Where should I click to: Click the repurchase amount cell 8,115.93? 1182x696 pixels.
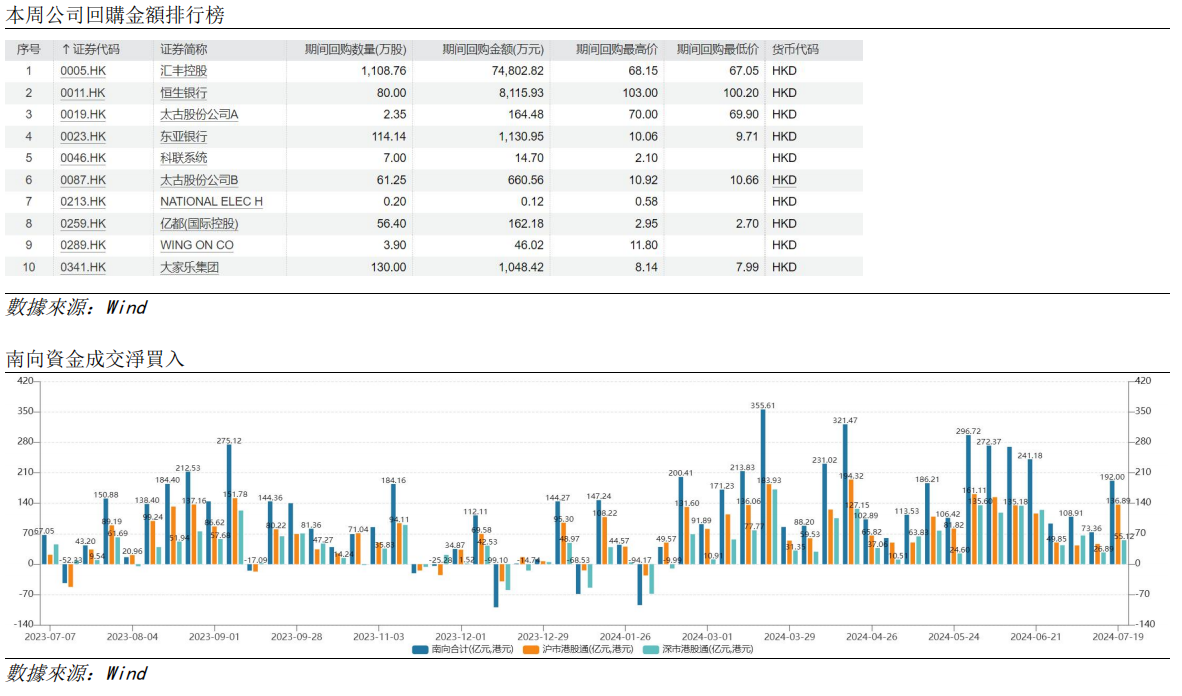[x=521, y=93]
